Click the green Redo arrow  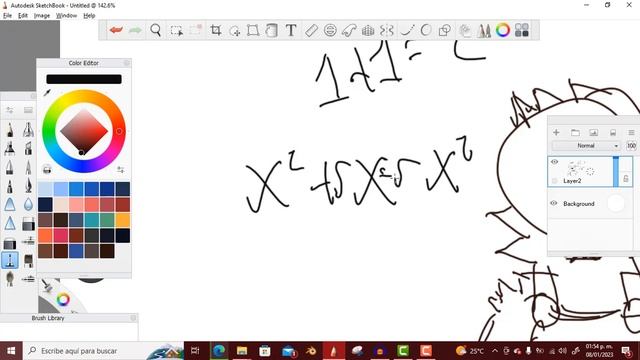click(x=136, y=30)
